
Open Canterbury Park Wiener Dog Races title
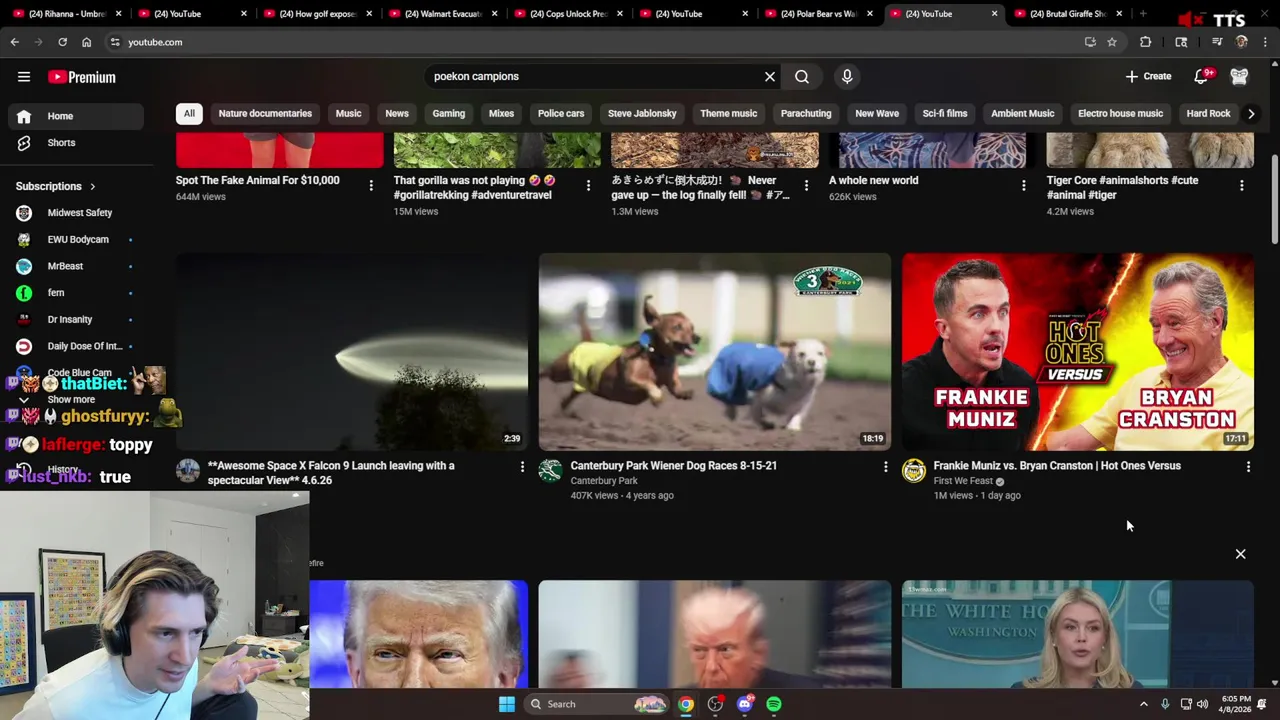coord(673,466)
